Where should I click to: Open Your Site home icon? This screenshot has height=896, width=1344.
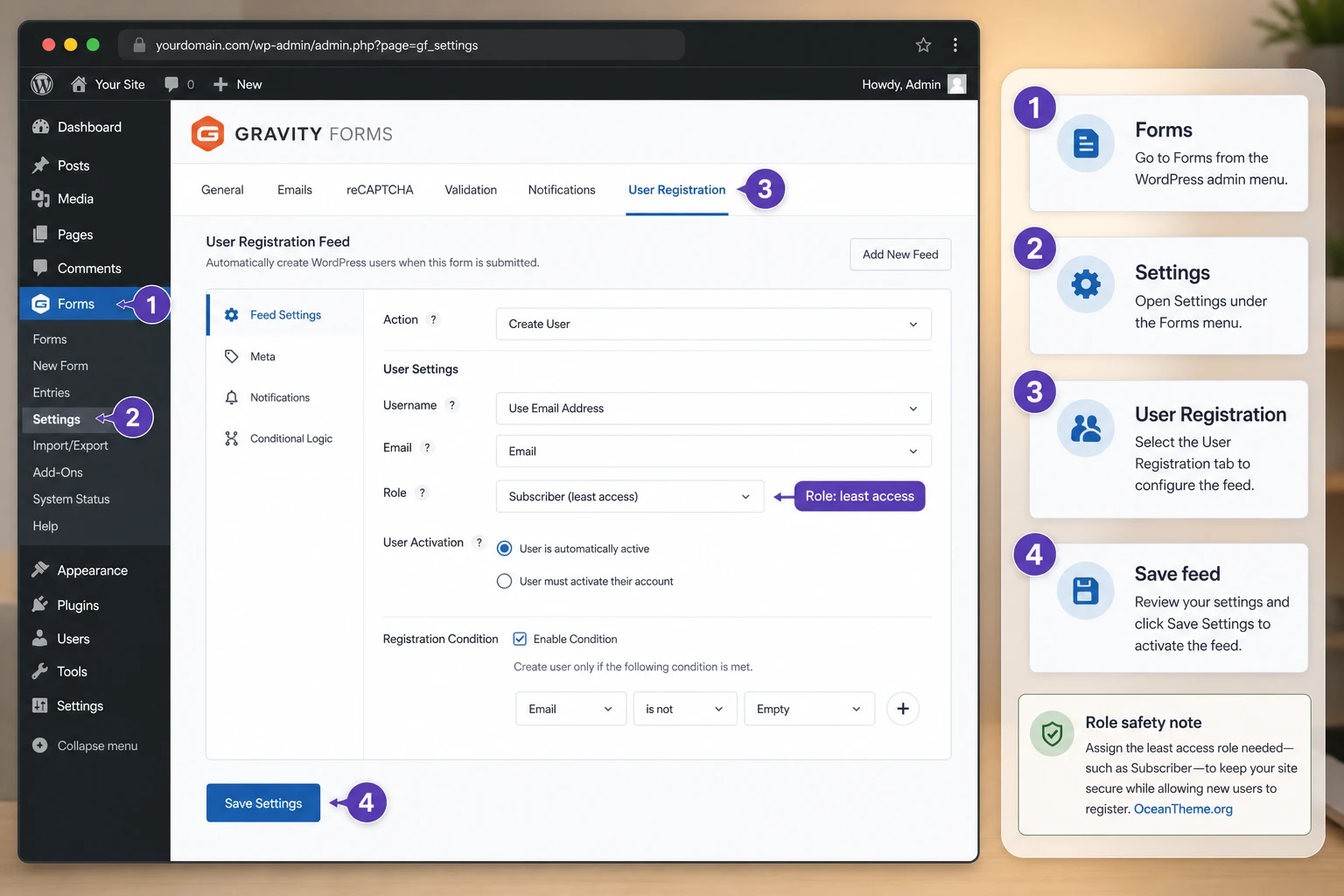pyautogui.click(x=79, y=84)
